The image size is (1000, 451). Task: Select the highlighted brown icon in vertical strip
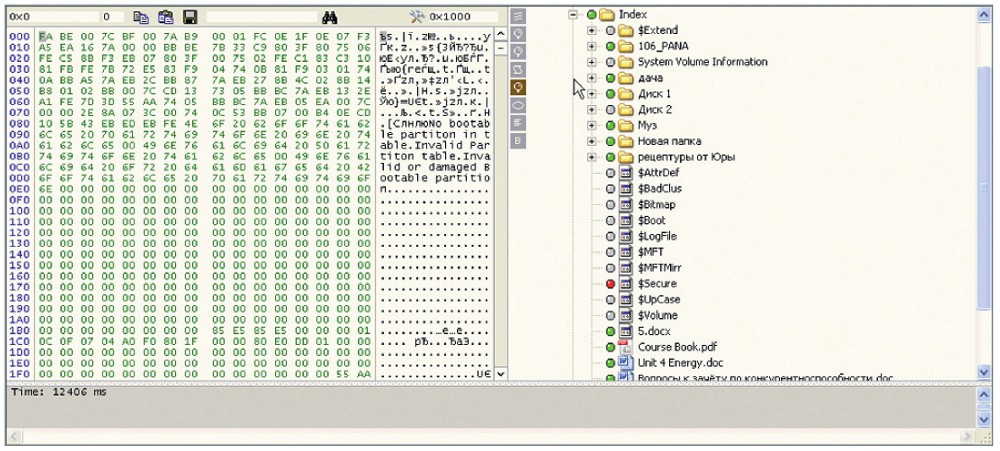coord(519,87)
